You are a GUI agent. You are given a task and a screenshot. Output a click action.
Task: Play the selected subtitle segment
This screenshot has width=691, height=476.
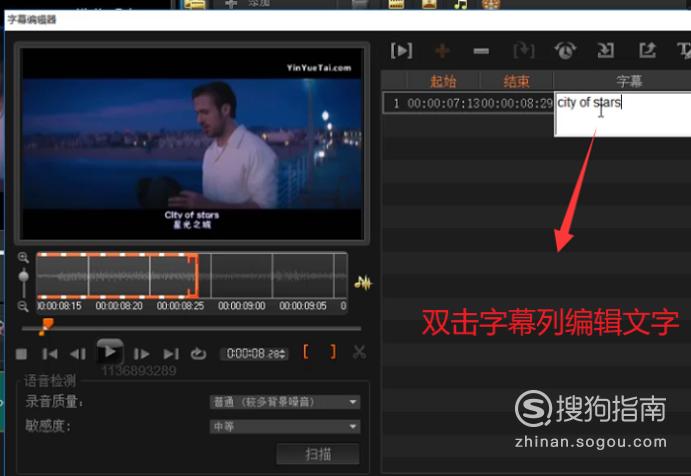pos(401,51)
